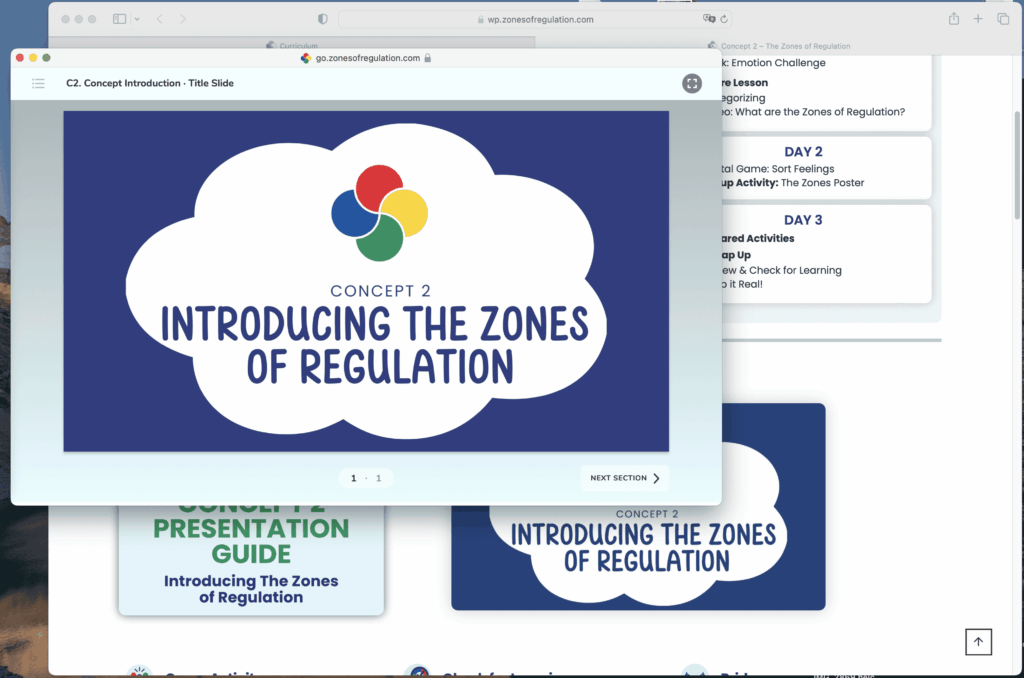The width and height of the screenshot is (1024, 678).
Task: Close the presentation popup window
Action: pyautogui.click(x=20, y=57)
